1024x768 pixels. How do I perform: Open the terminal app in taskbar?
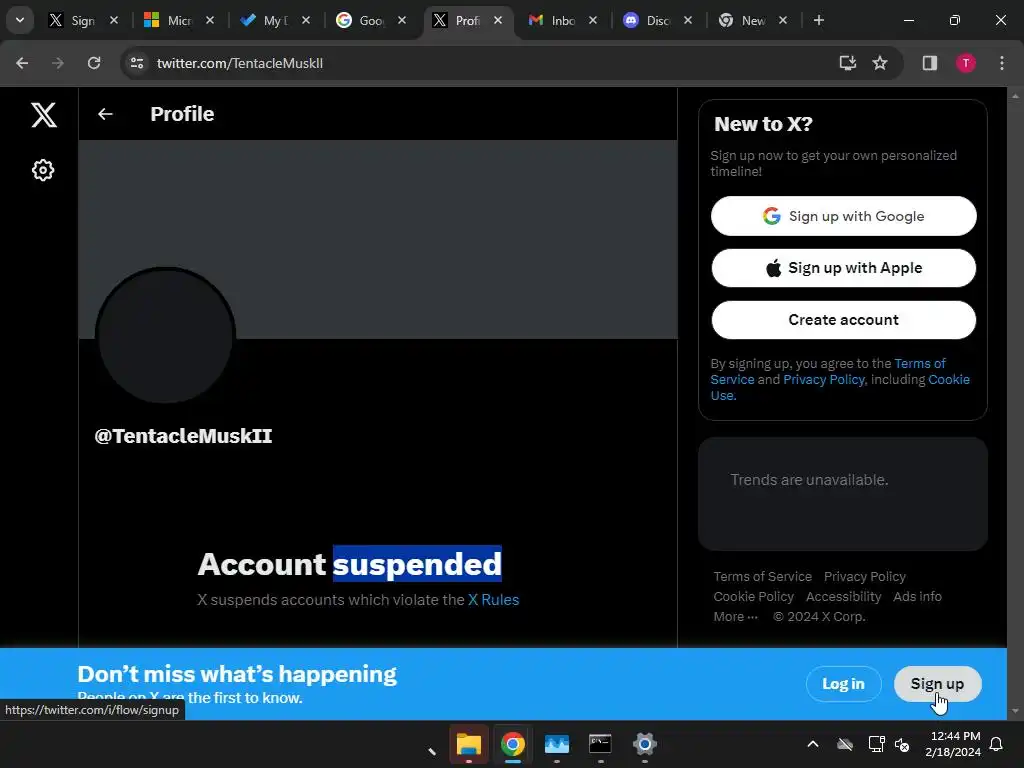point(600,744)
